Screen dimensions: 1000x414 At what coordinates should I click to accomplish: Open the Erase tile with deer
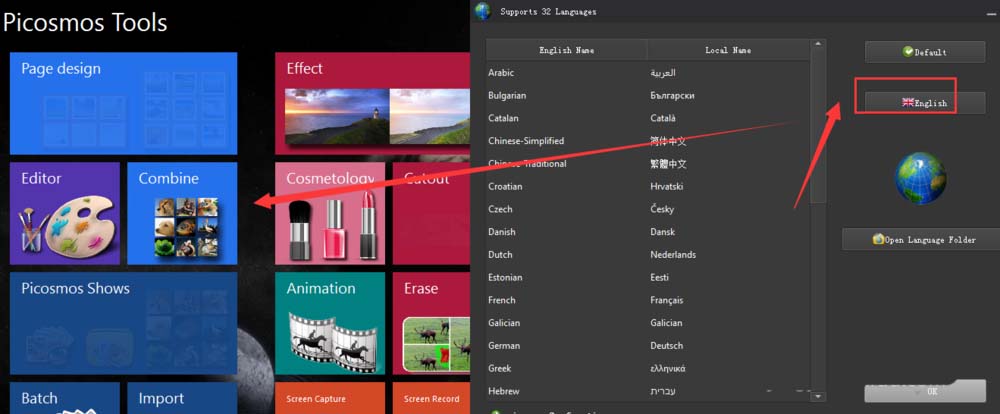click(x=431, y=323)
